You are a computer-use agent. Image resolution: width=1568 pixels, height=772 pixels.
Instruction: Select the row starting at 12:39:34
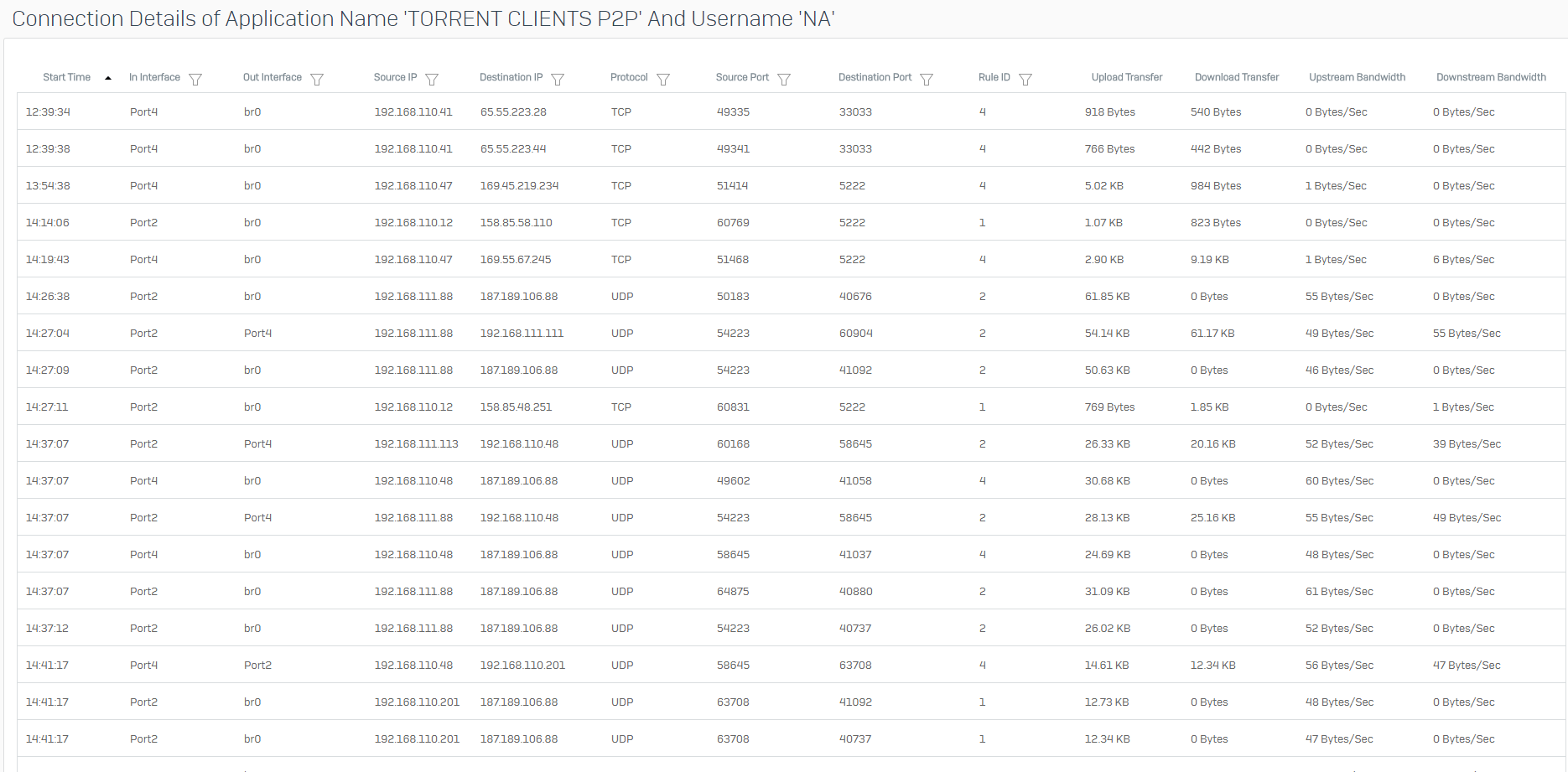coord(791,111)
